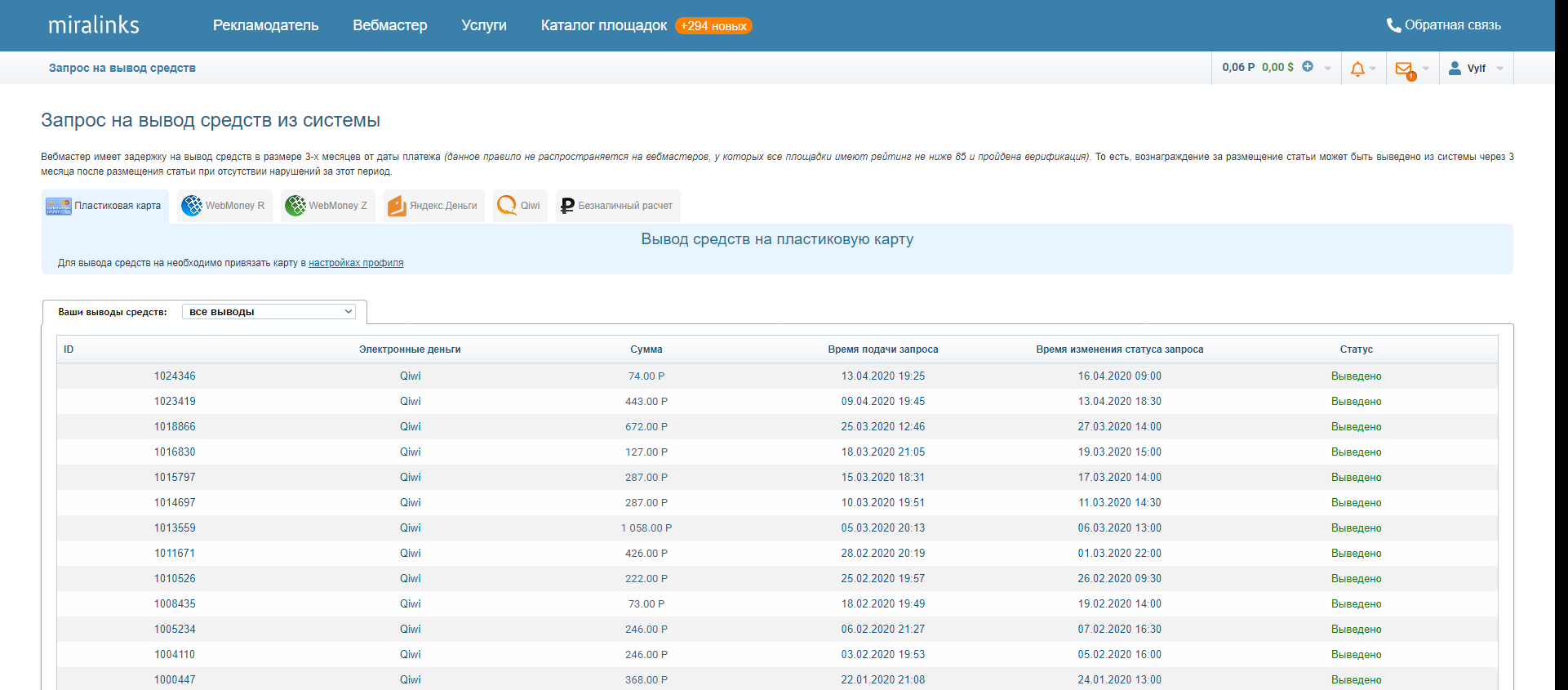Click the plus icon to add funds
This screenshot has height=690, width=1568.
[1308, 67]
